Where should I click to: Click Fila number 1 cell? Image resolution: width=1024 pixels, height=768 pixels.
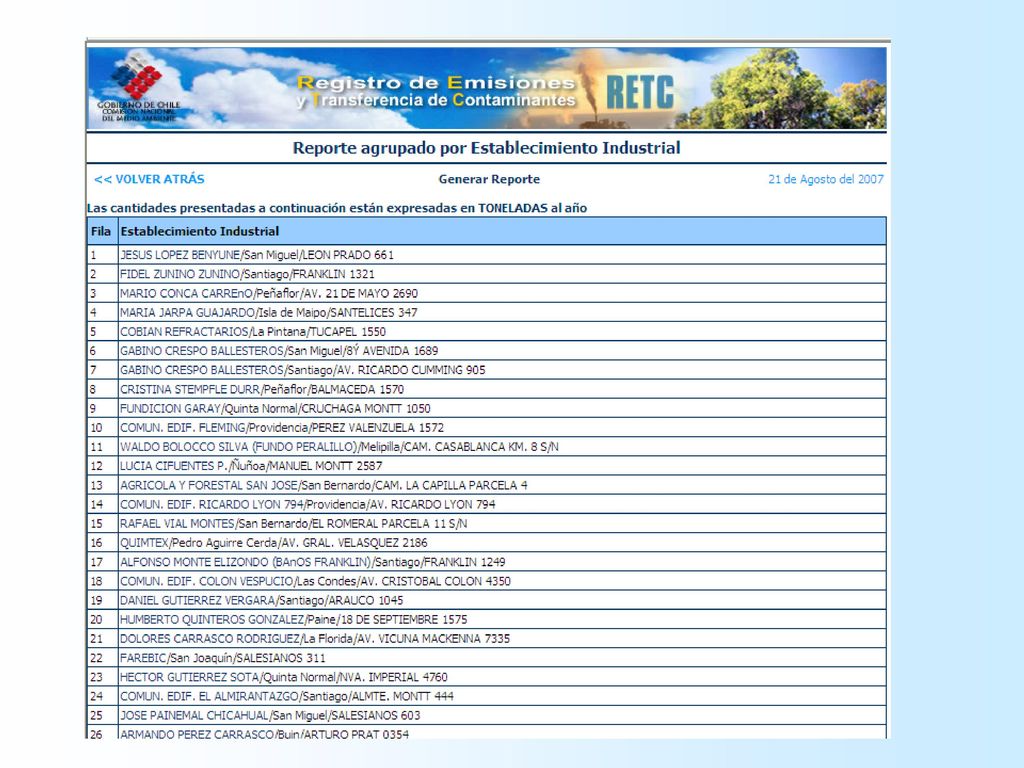point(103,255)
